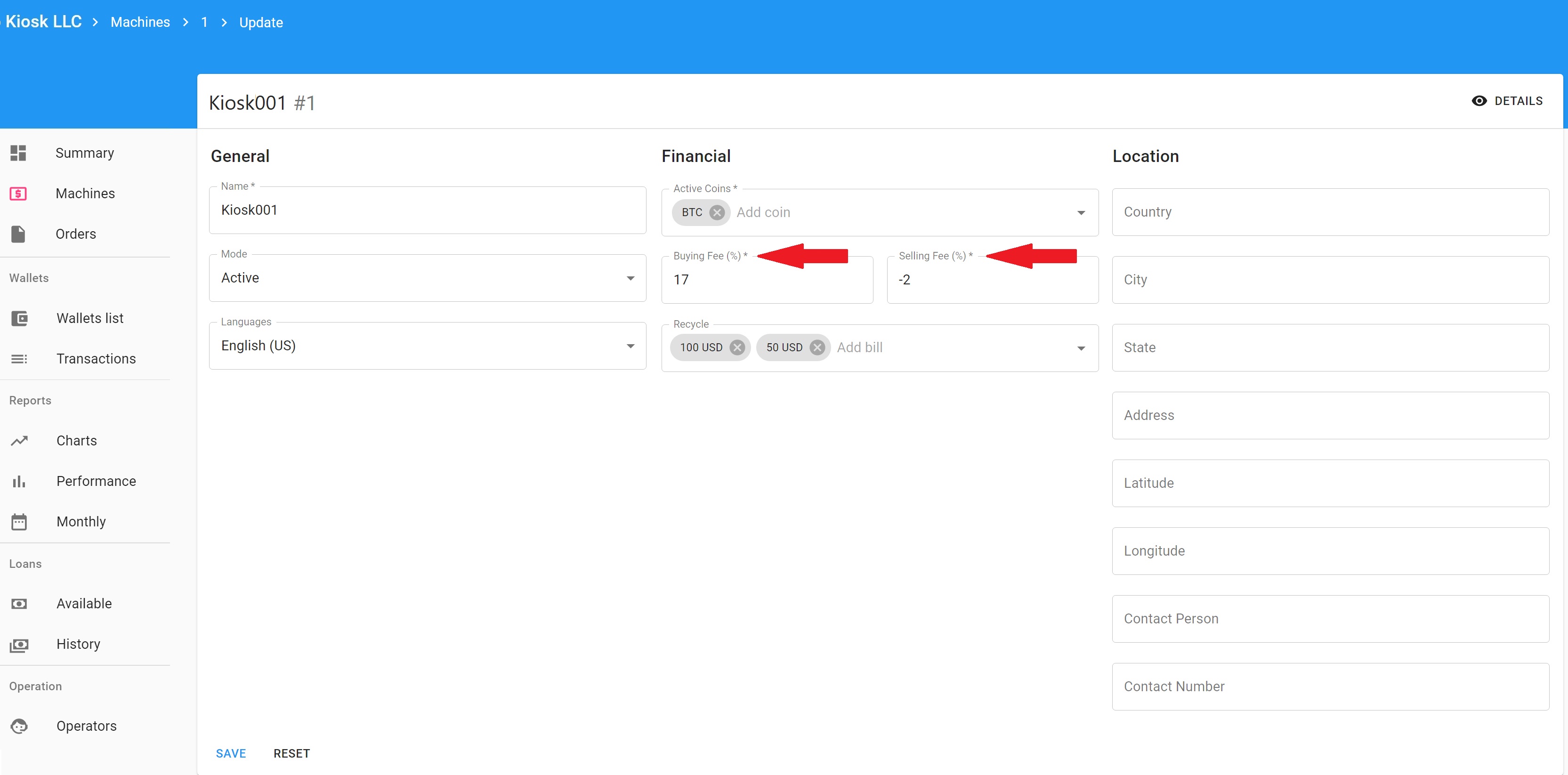Screen dimensions: 1568x775
Task: Expand the Active Coins dropdown arrow
Action: pos(1081,212)
